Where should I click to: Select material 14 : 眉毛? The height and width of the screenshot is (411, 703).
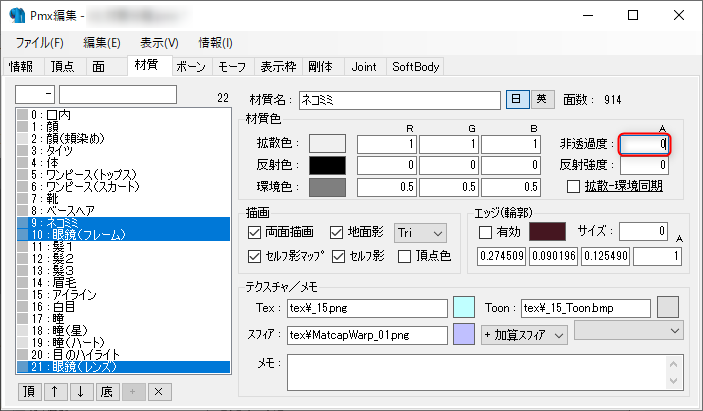coord(123,283)
